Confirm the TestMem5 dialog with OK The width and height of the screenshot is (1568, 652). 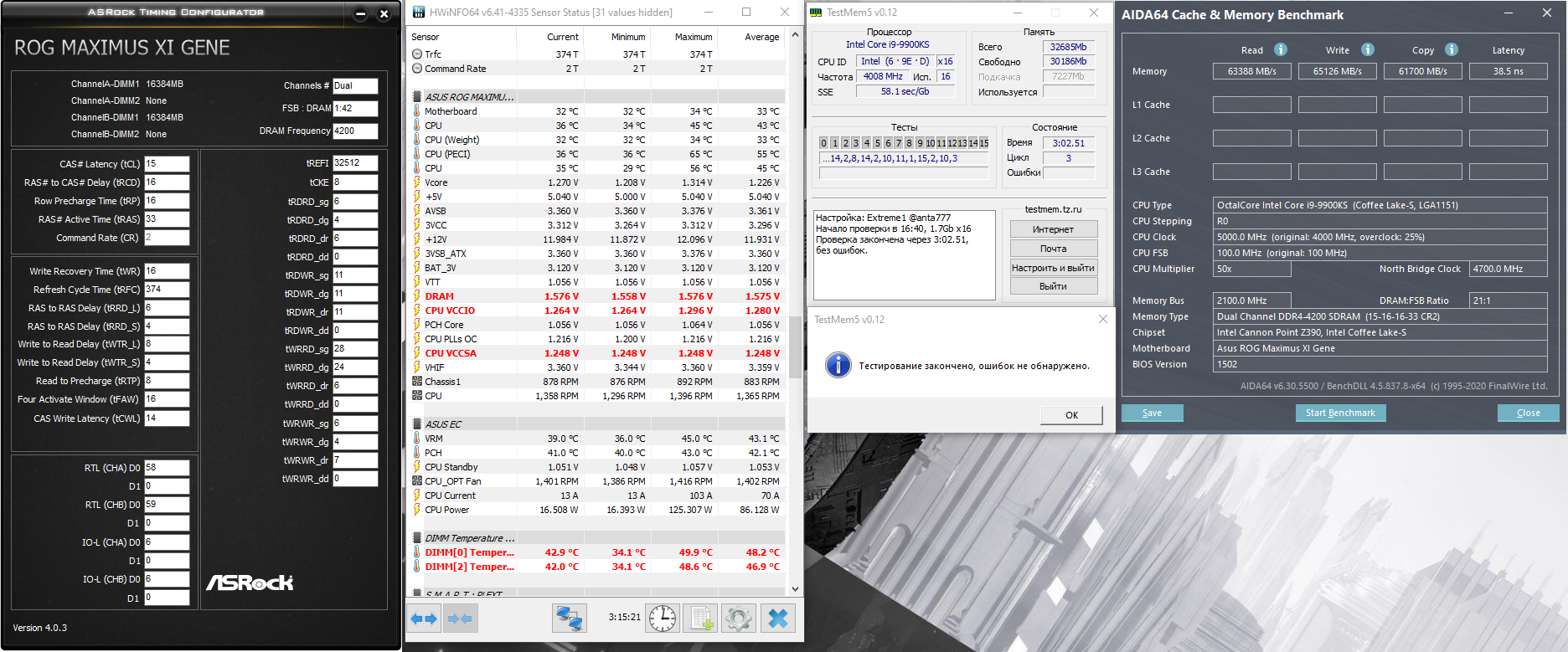pyautogui.click(x=1072, y=415)
